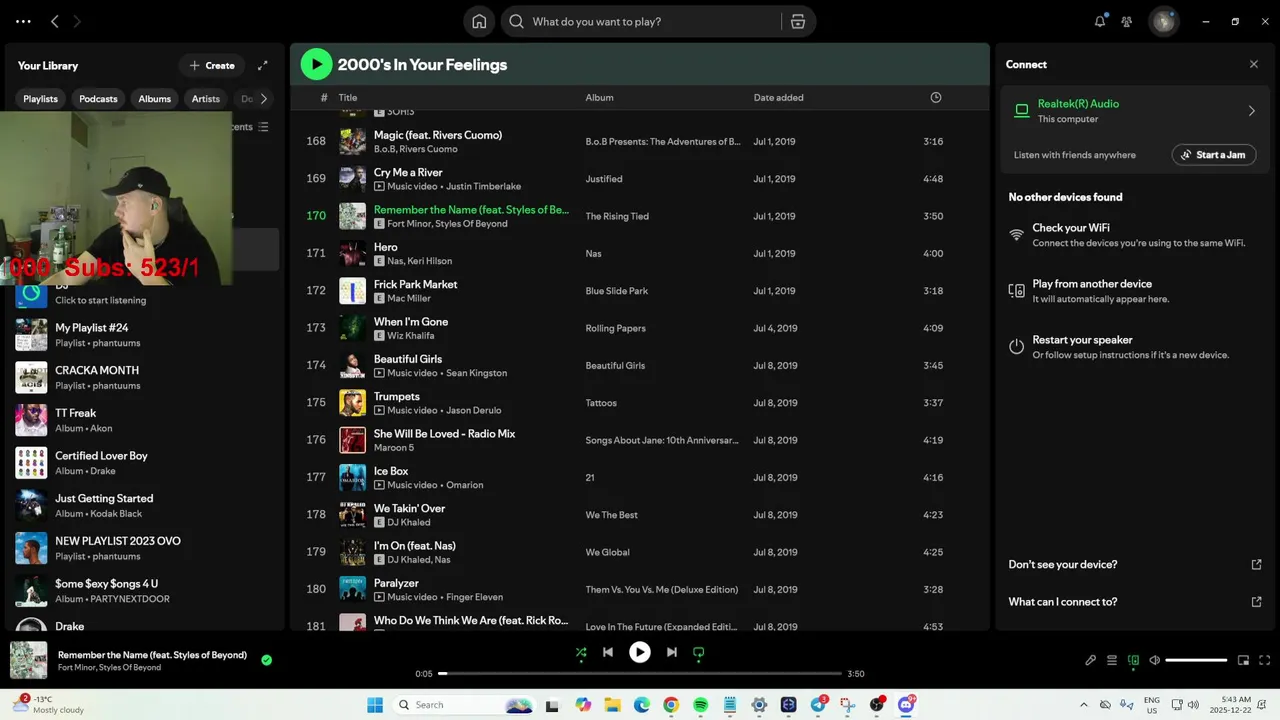
Task: Open Friend Activity icon
Action: 1127,21
